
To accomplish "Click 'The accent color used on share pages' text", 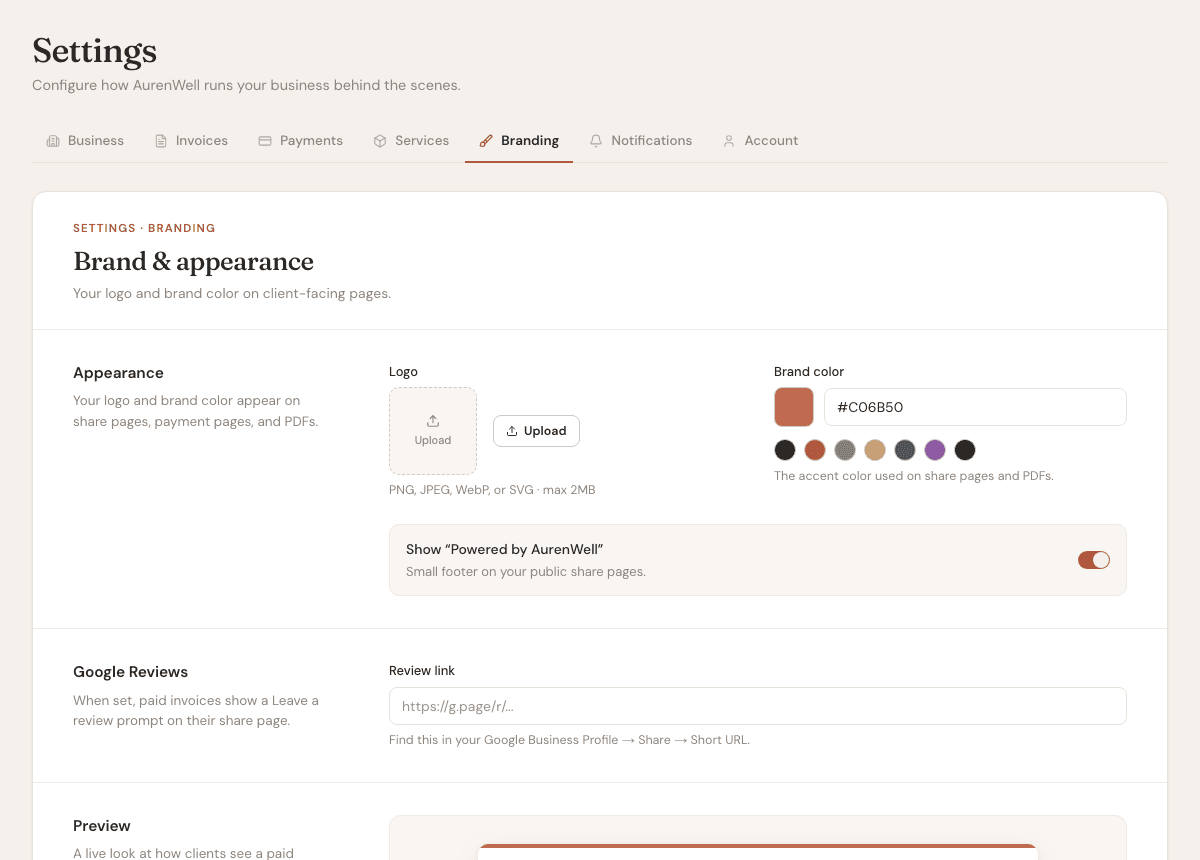I will pyautogui.click(x=914, y=476).
